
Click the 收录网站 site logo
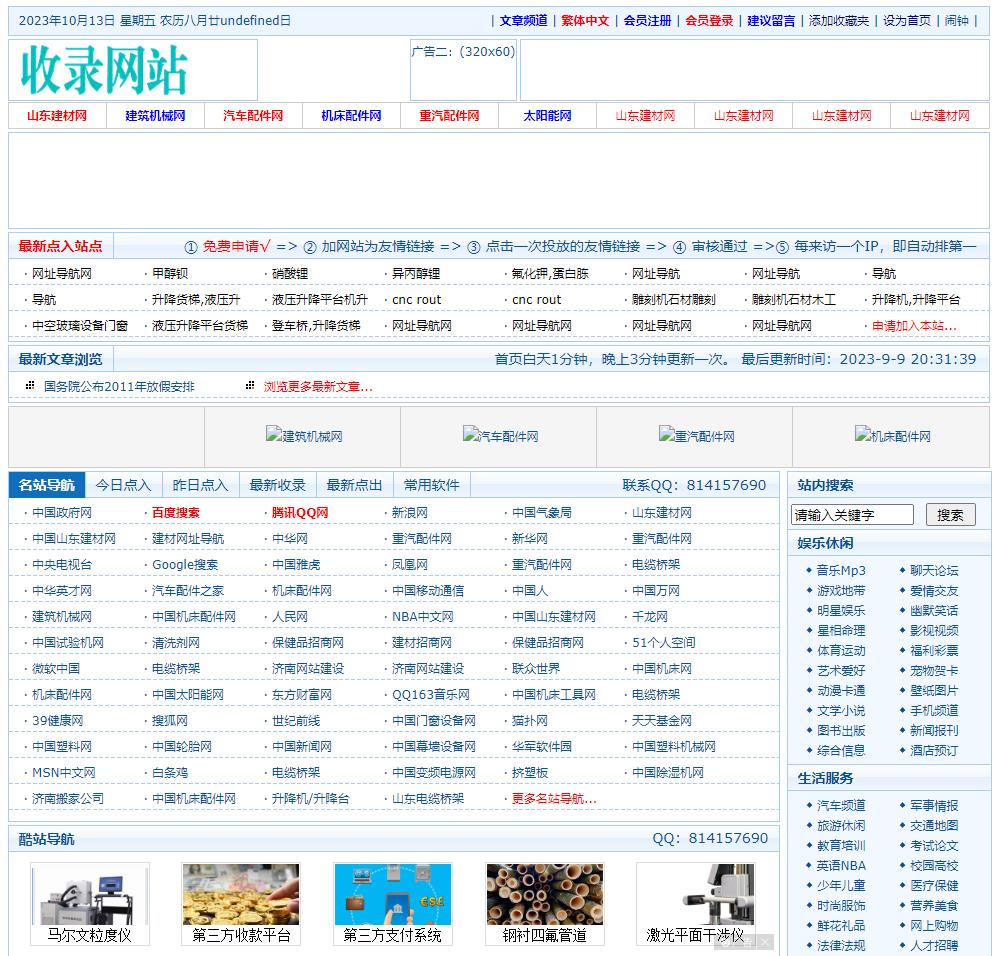(104, 70)
